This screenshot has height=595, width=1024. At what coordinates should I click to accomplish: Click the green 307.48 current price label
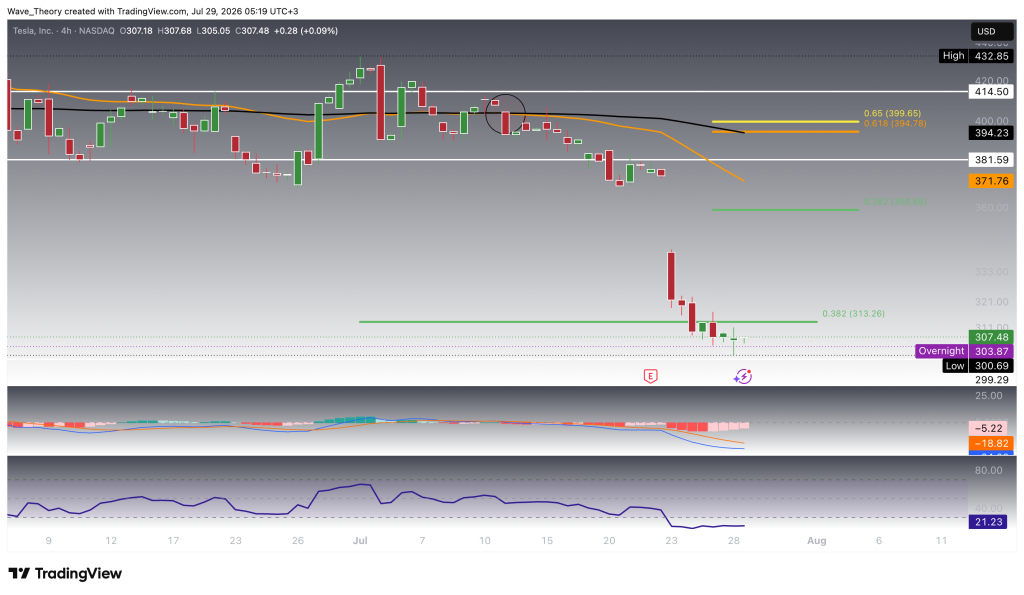(x=991, y=337)
